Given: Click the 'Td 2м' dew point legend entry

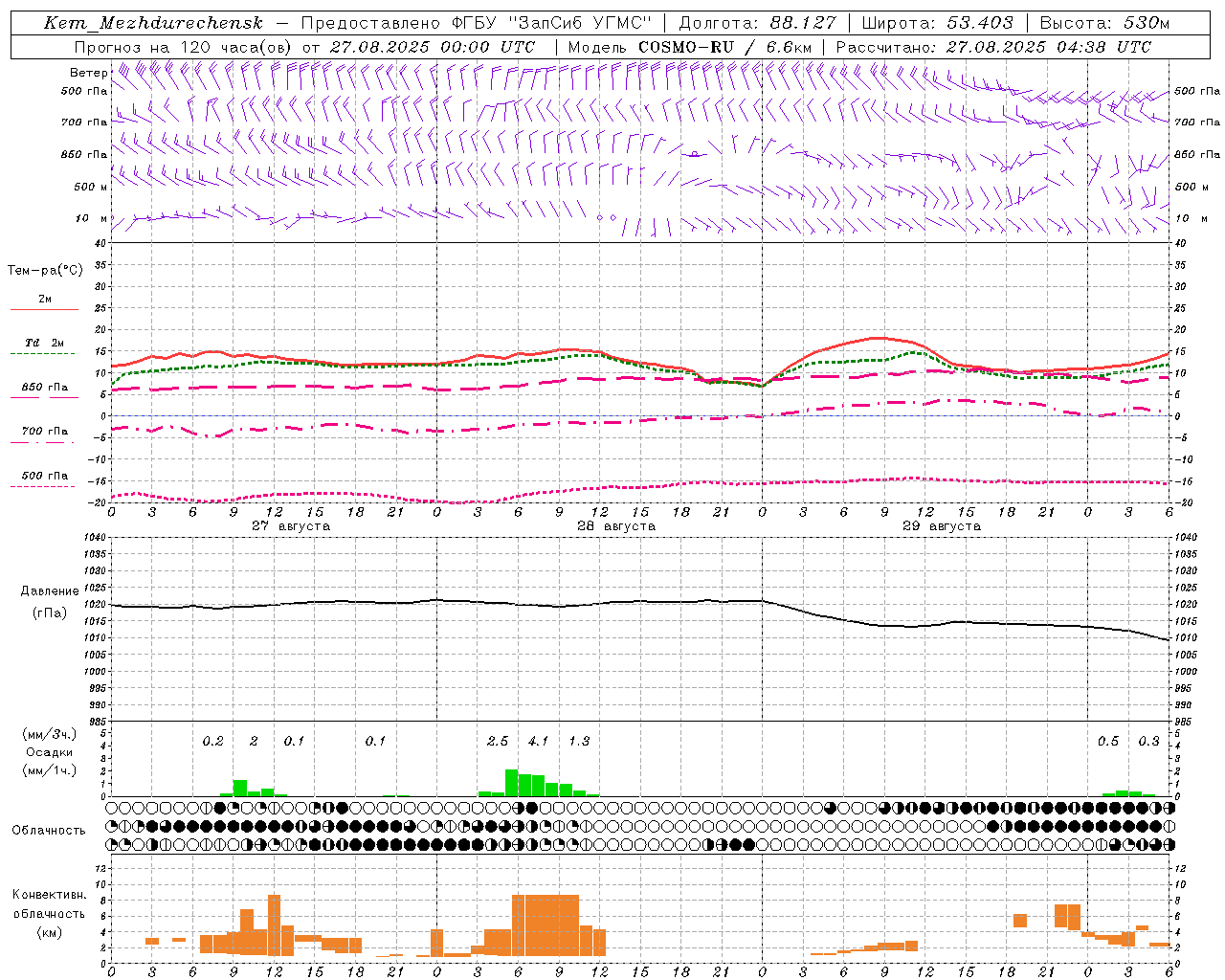Looking at the screenshot, I should click(x=44, y=343).
